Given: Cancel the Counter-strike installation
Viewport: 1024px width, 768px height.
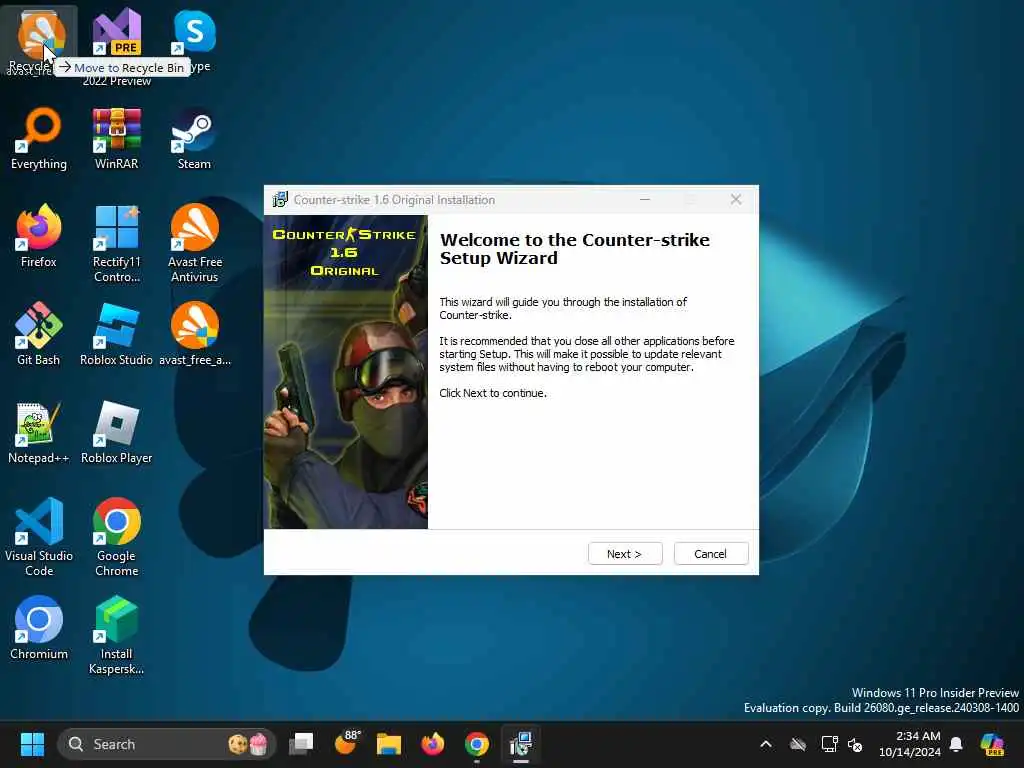Looking at the screenshot, I should coord(711,554).
